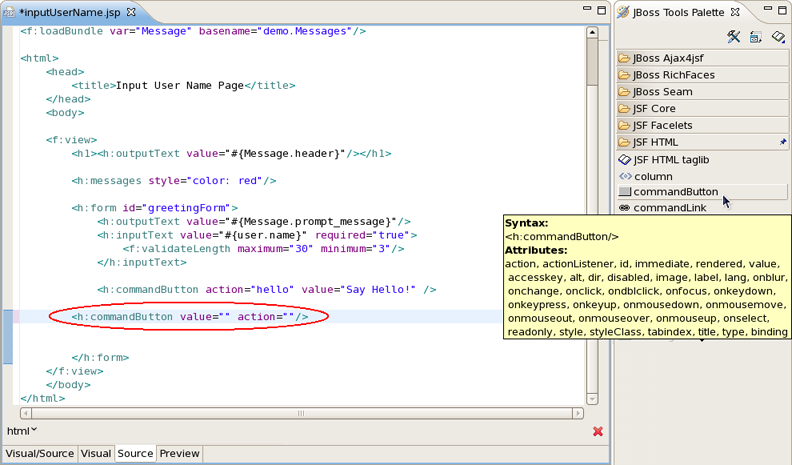
Task: Click the Show/Hide drawers palette icon
Action: 755,37
